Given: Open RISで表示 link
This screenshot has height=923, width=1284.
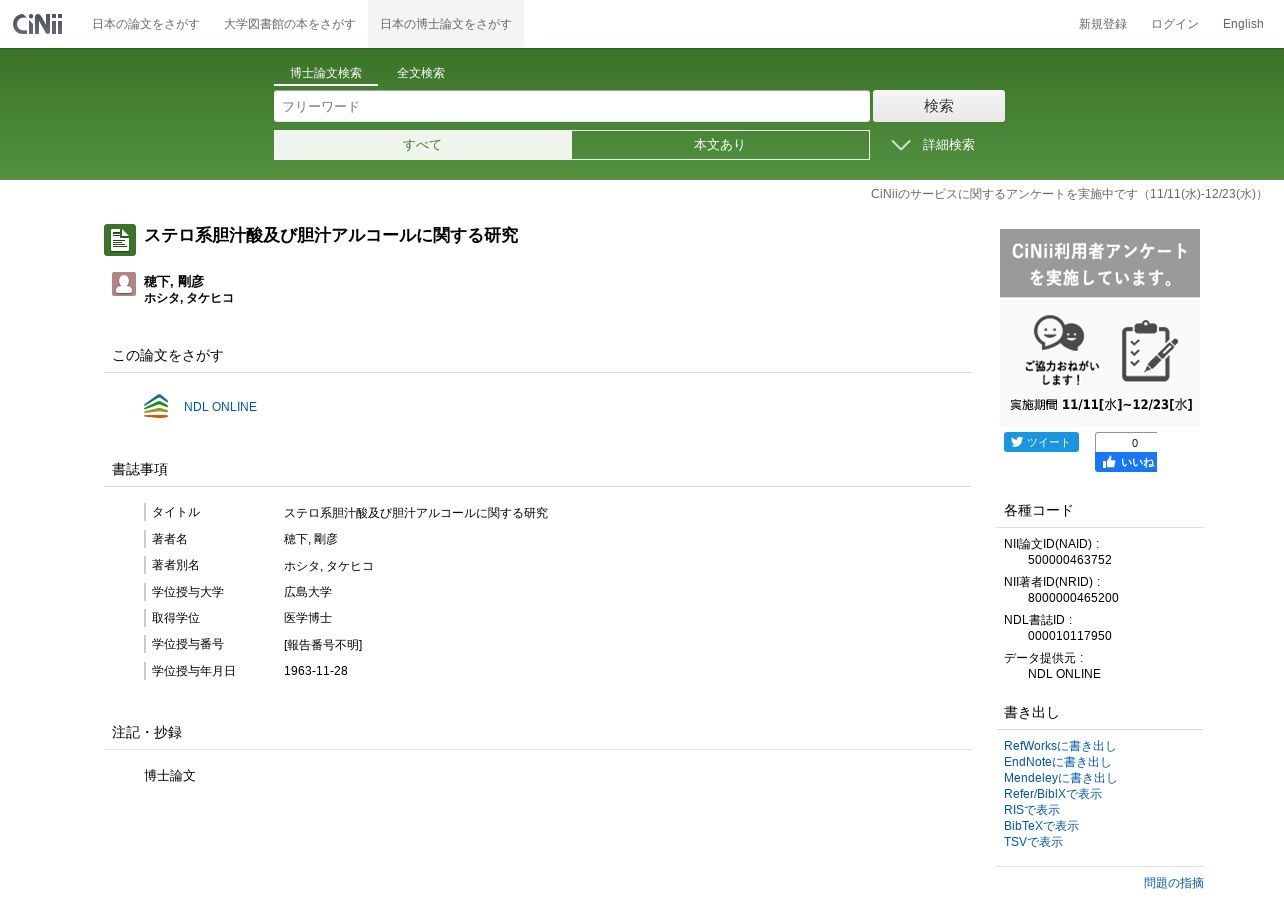Looking at the screenshot, I should (x=1032, y=810).
